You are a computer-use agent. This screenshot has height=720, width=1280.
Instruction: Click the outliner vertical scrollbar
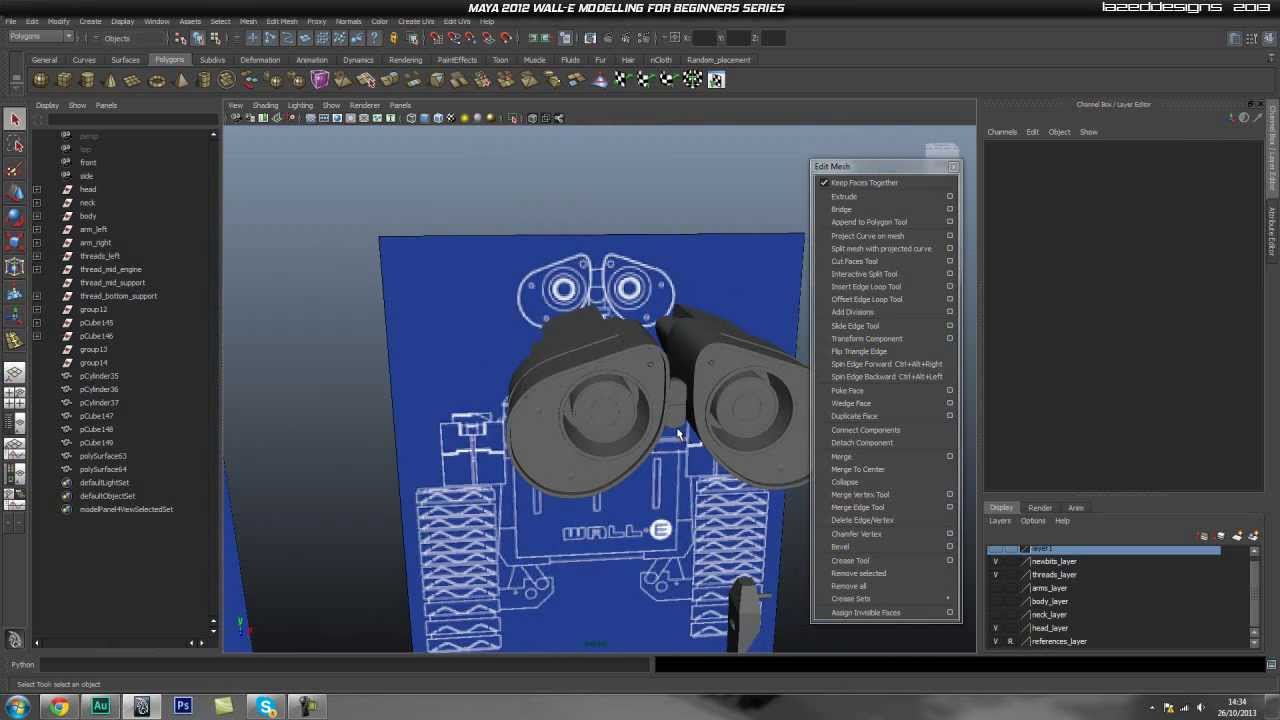213,380
